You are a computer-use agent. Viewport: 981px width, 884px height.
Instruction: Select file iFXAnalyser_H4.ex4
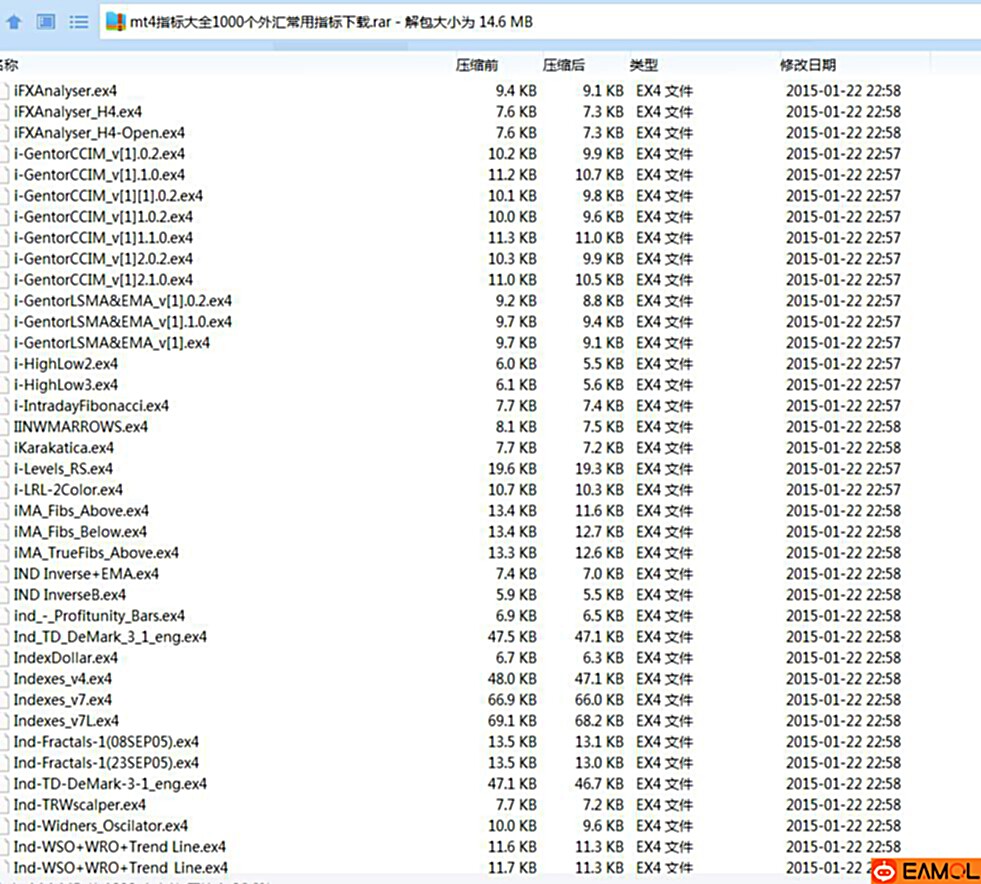[78, 112]
